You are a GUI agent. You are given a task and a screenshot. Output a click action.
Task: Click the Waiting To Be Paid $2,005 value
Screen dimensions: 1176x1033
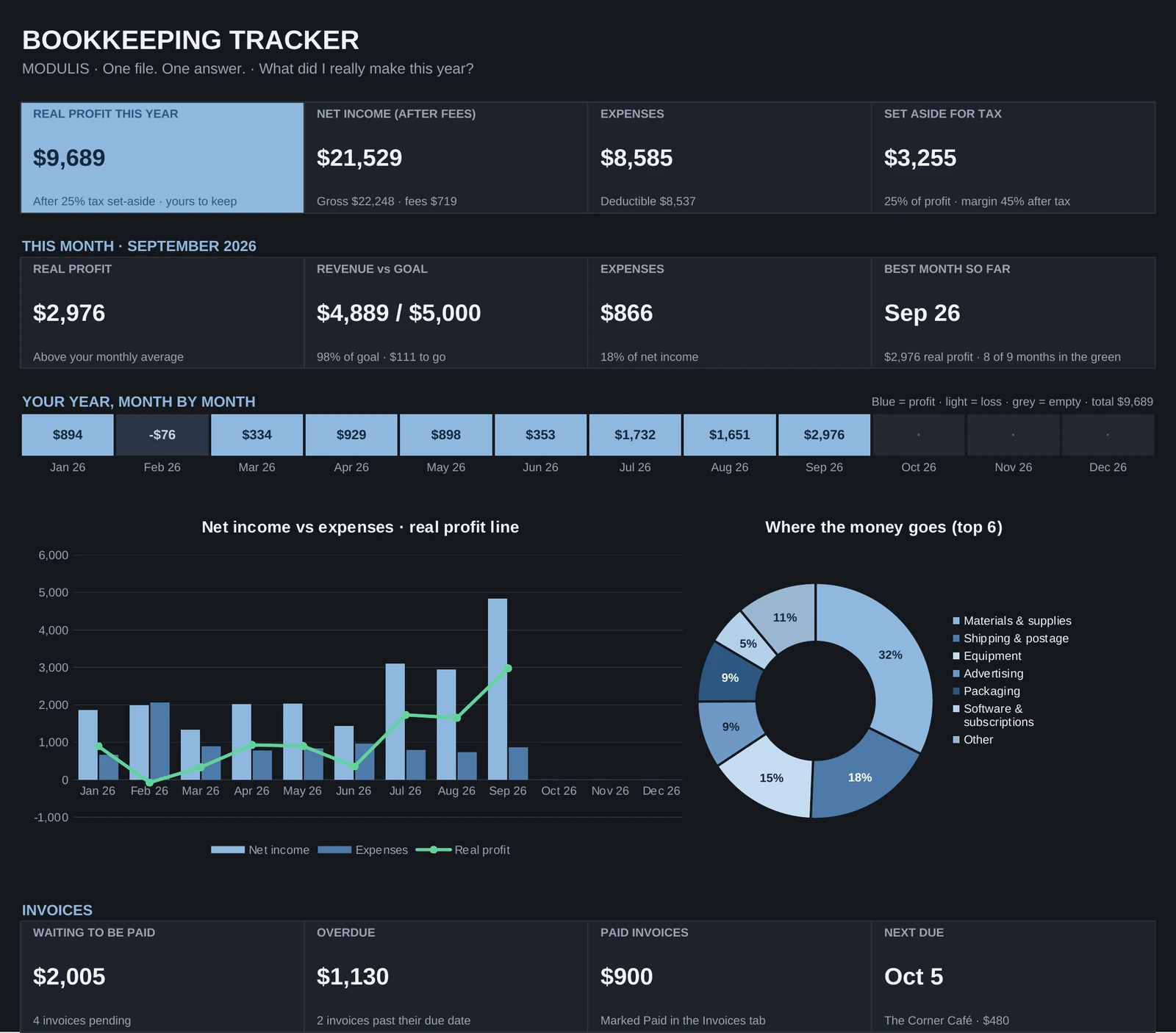point(69,976)
